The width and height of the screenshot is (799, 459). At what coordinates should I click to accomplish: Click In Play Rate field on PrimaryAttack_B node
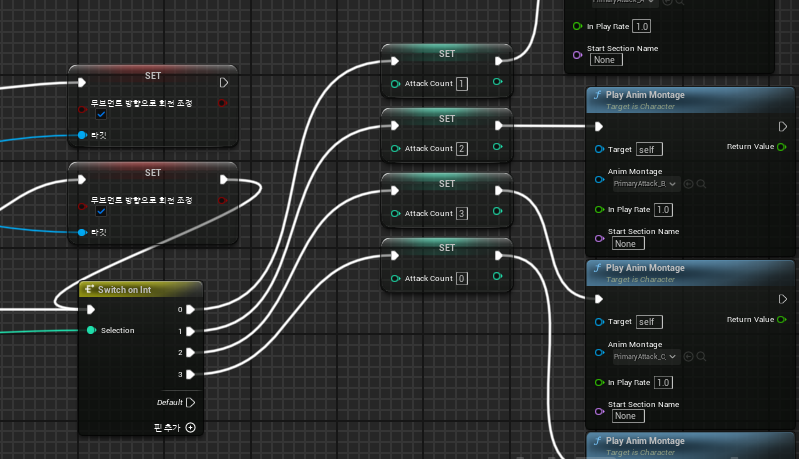point(663,210)
